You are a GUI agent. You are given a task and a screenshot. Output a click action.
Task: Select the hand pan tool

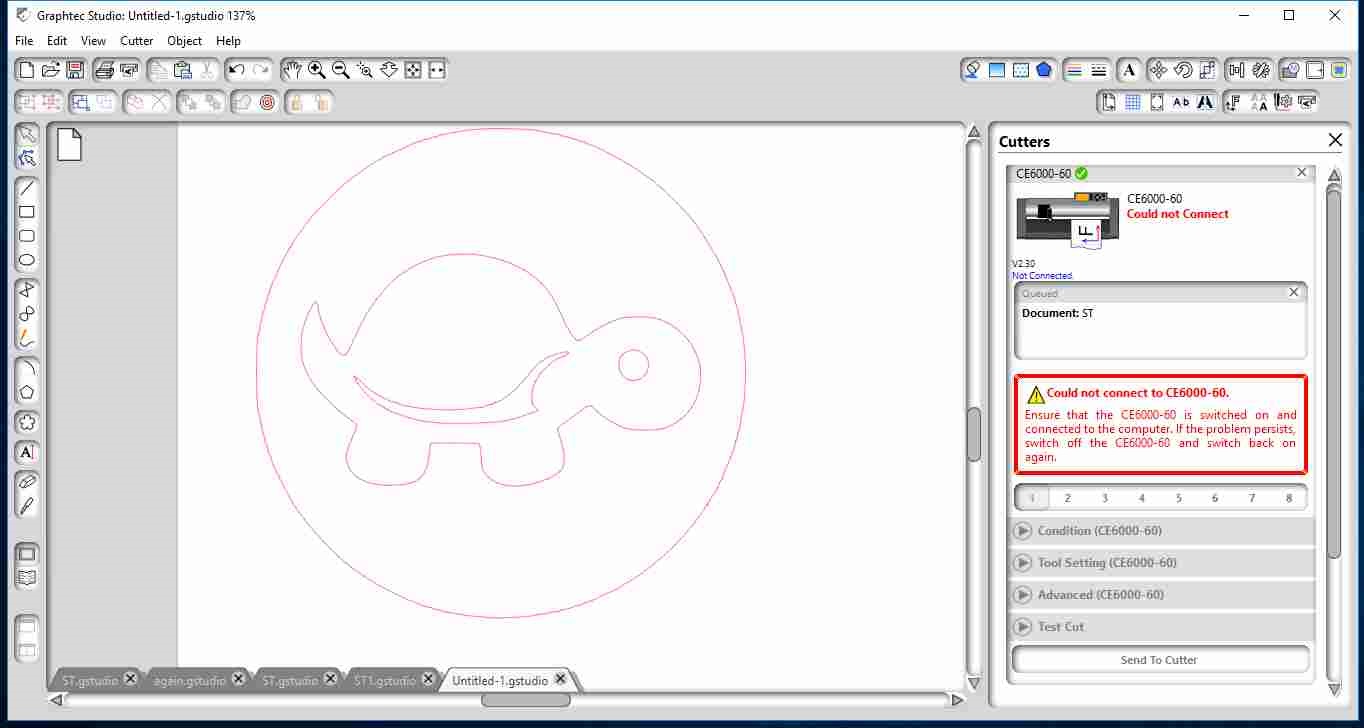click(x=292, y=70)
